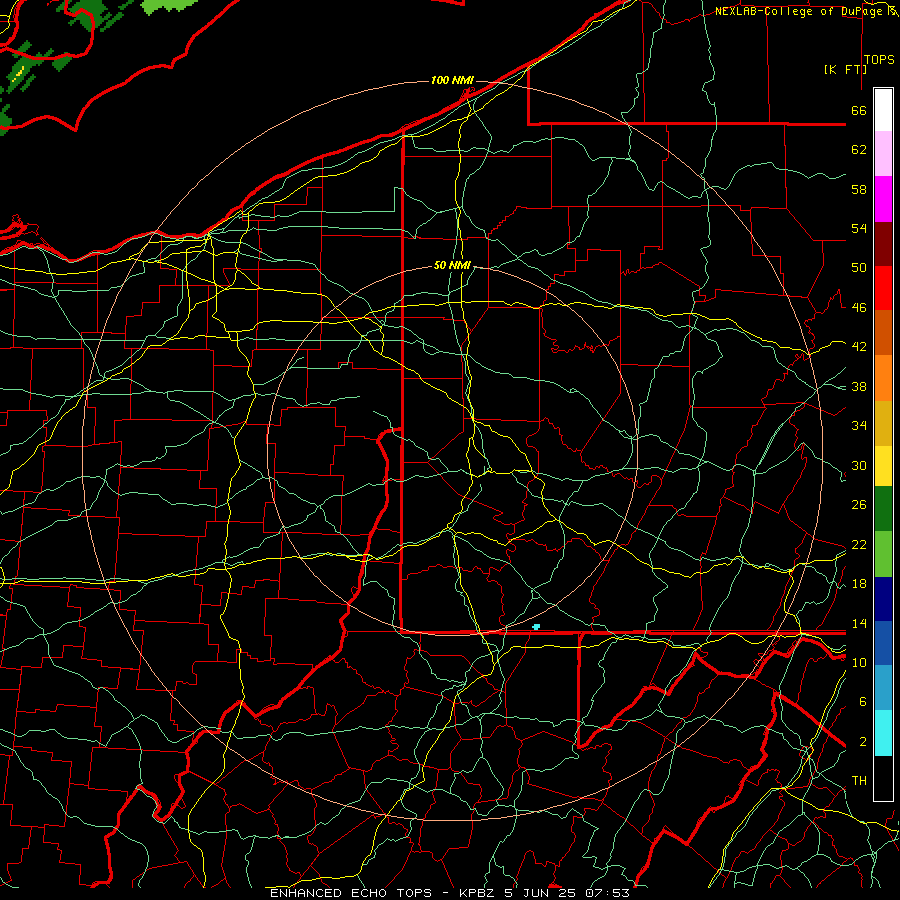This screenshot has width=900, height=900.
Task: Click the 'KPBZ' radar site identifier
Action: [476, 893]
